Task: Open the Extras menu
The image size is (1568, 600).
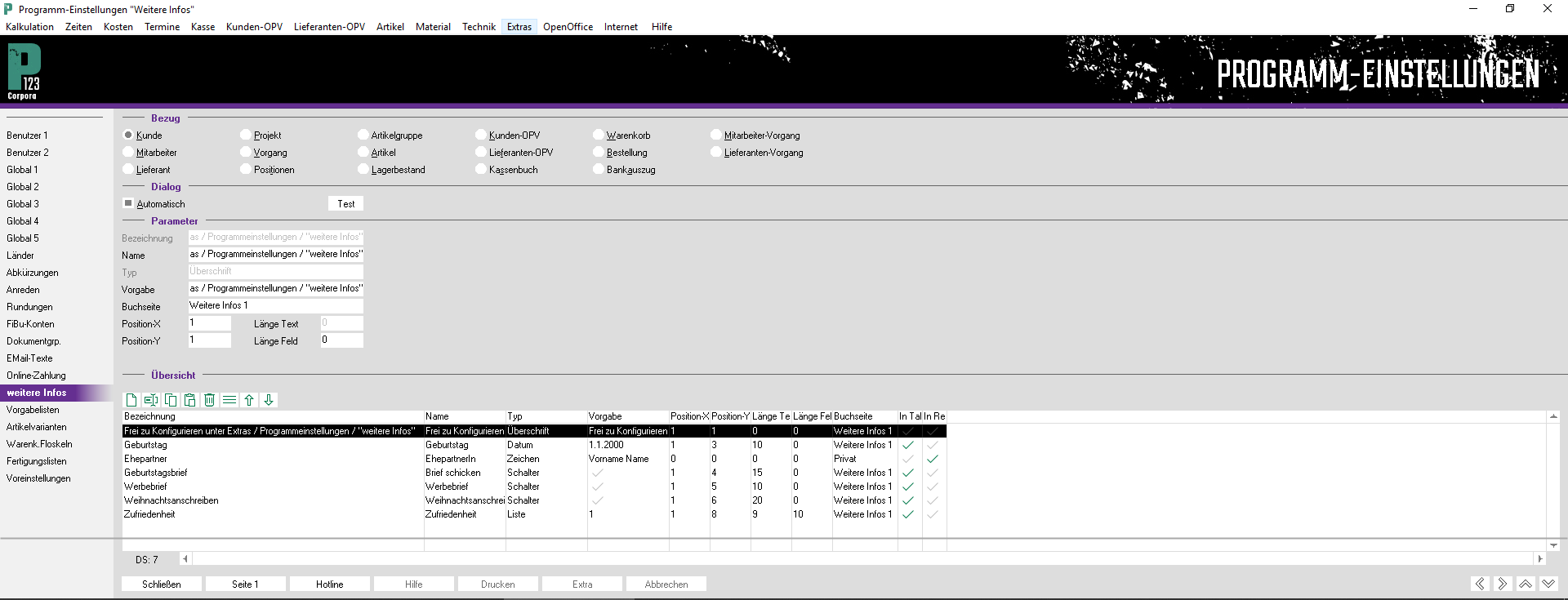Action: click(519, 27)
